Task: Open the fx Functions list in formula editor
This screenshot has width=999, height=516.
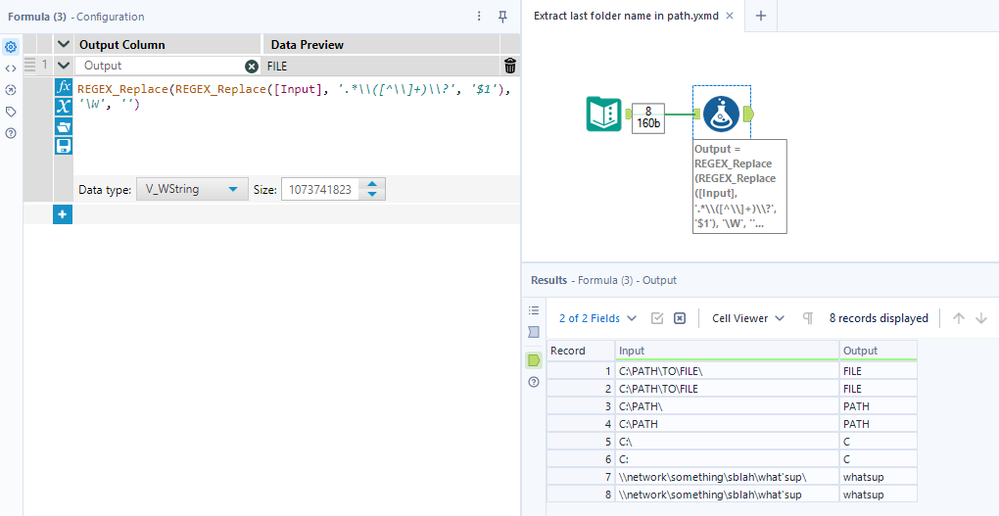Action: click(63, 87)
